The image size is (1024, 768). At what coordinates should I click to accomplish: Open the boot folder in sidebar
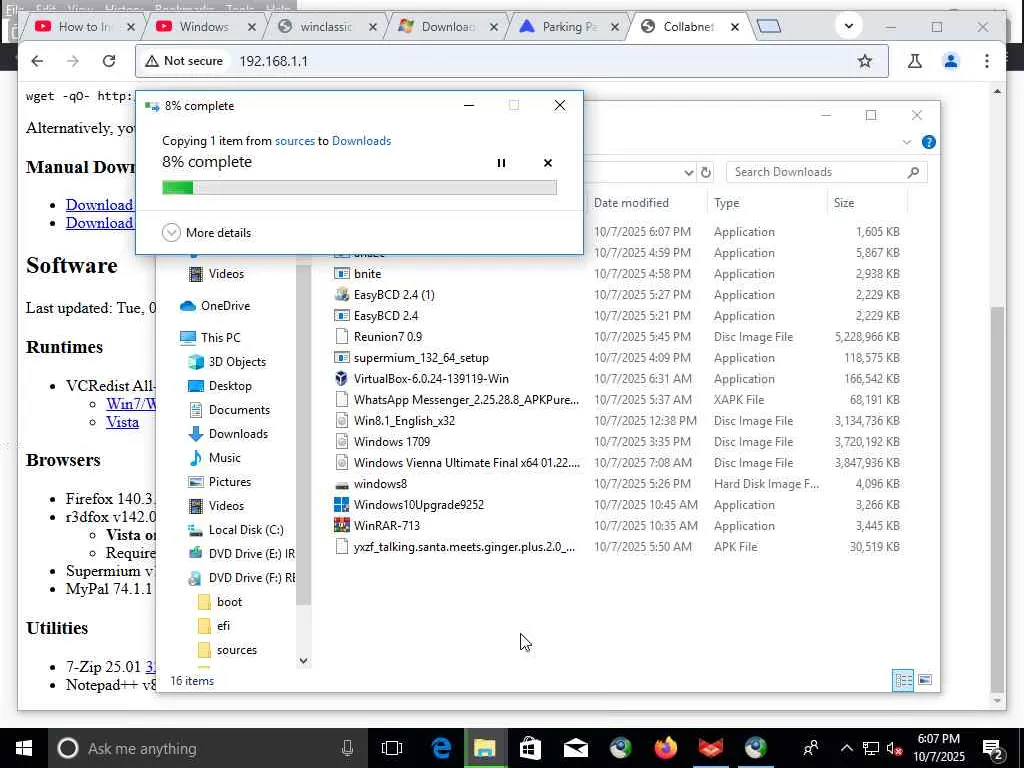(229, 601)
